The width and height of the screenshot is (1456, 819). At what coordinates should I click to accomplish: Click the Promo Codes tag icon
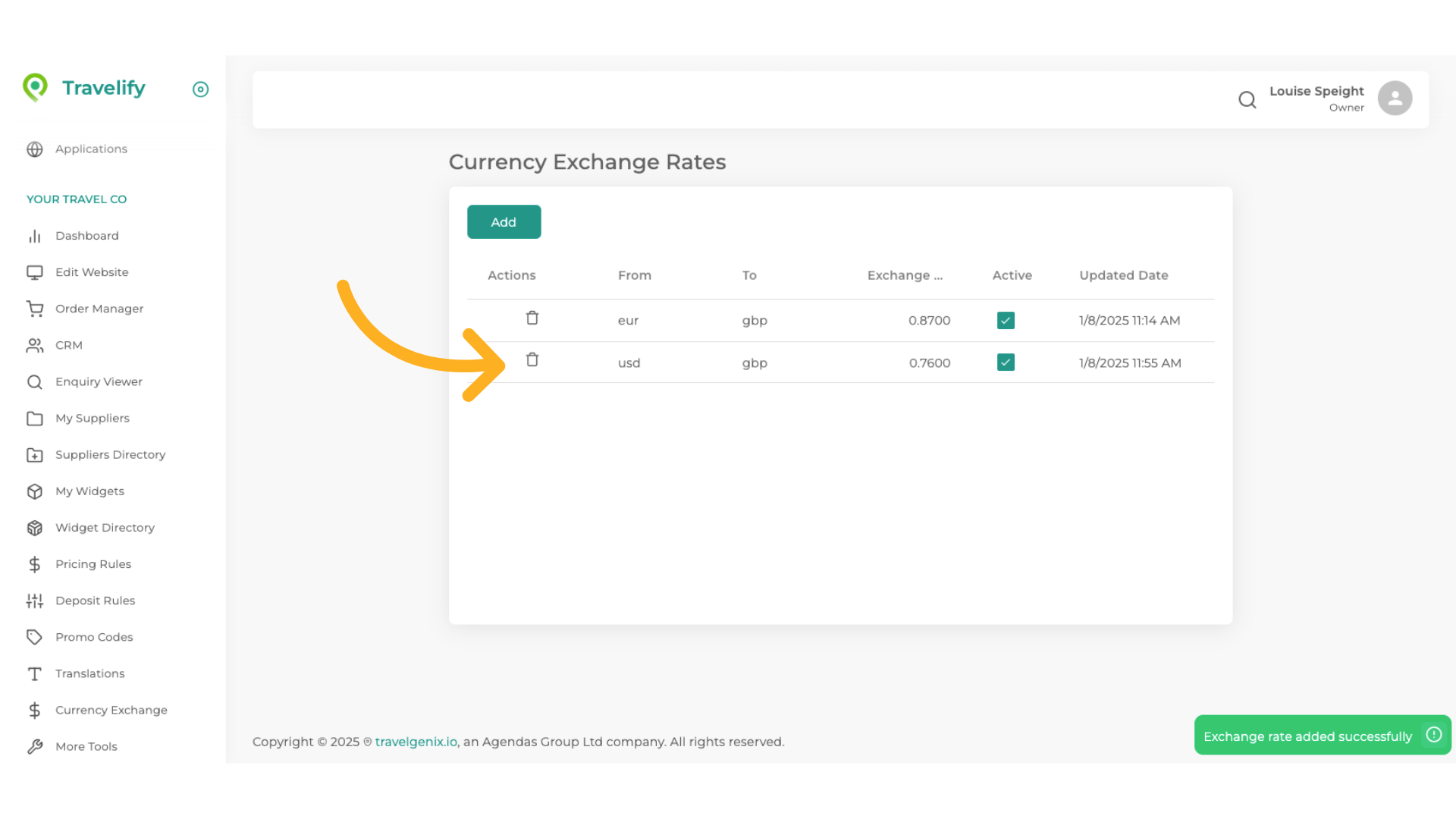point(35,637)
